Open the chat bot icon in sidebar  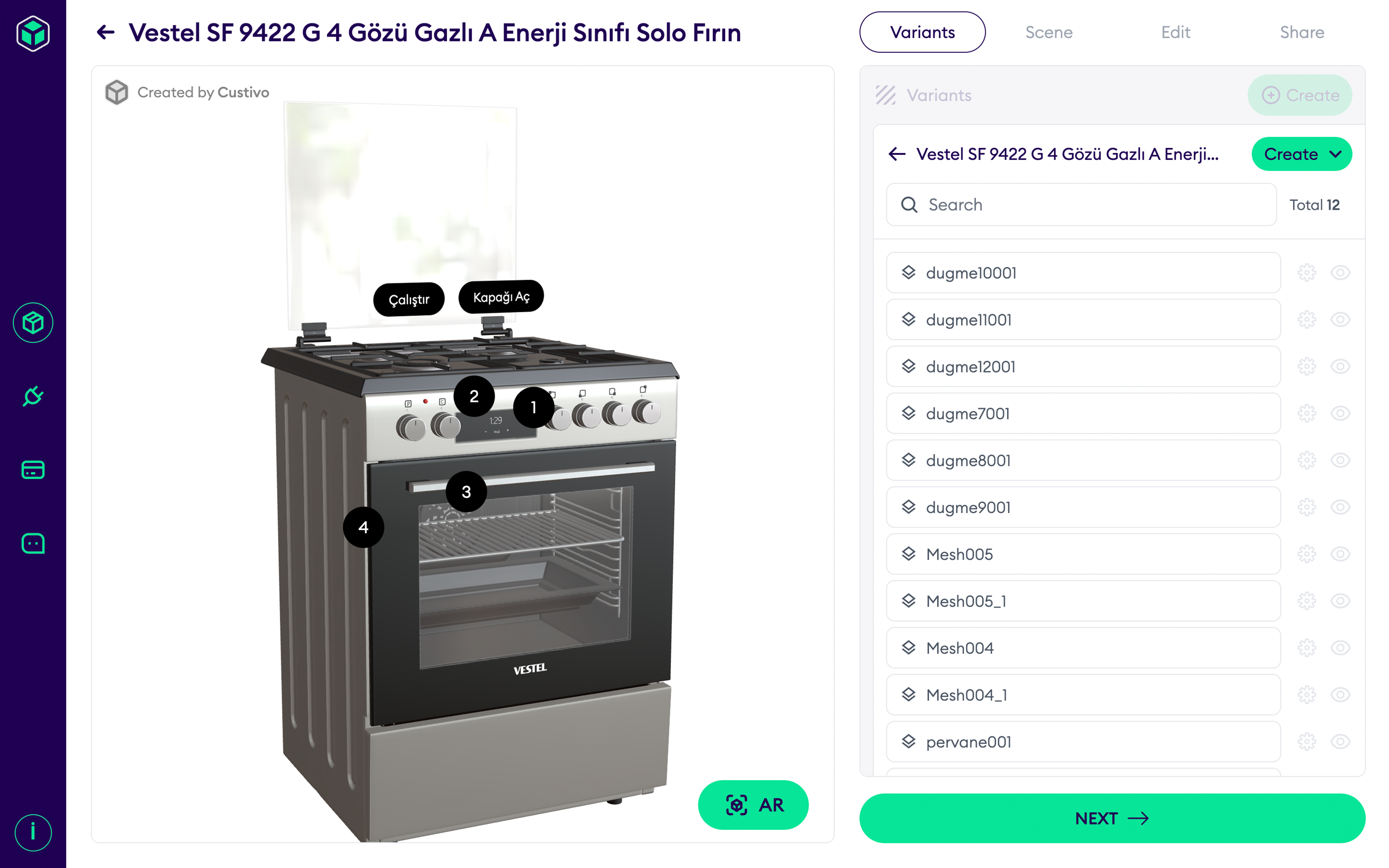click(x=33, y=543)
